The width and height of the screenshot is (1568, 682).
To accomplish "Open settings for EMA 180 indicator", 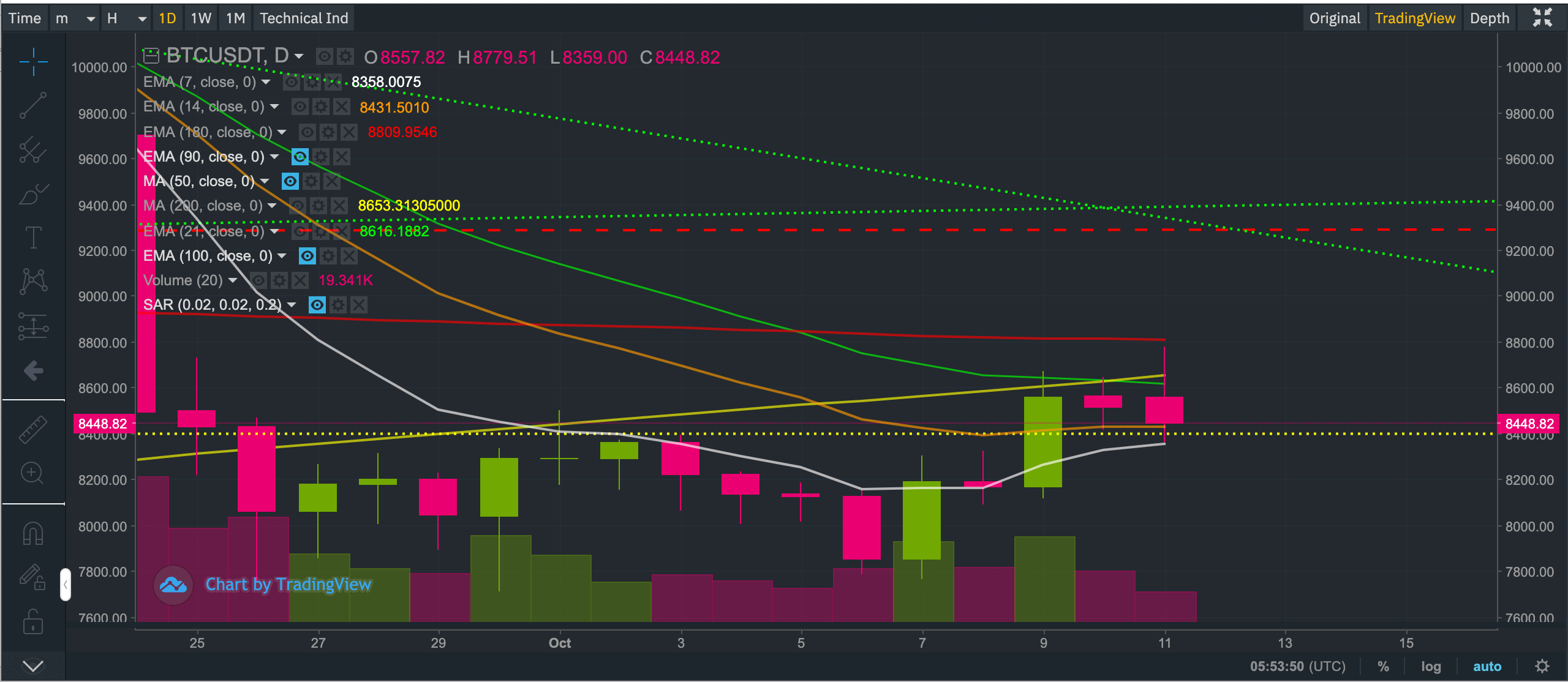I will pos(328,132).
